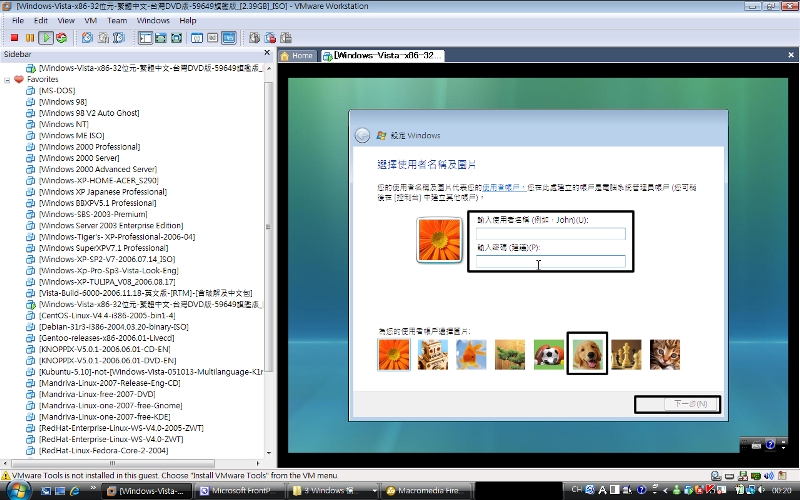Click the user account hyperlink in description
This screenshot has width=800, height=500.
(504, 188)
